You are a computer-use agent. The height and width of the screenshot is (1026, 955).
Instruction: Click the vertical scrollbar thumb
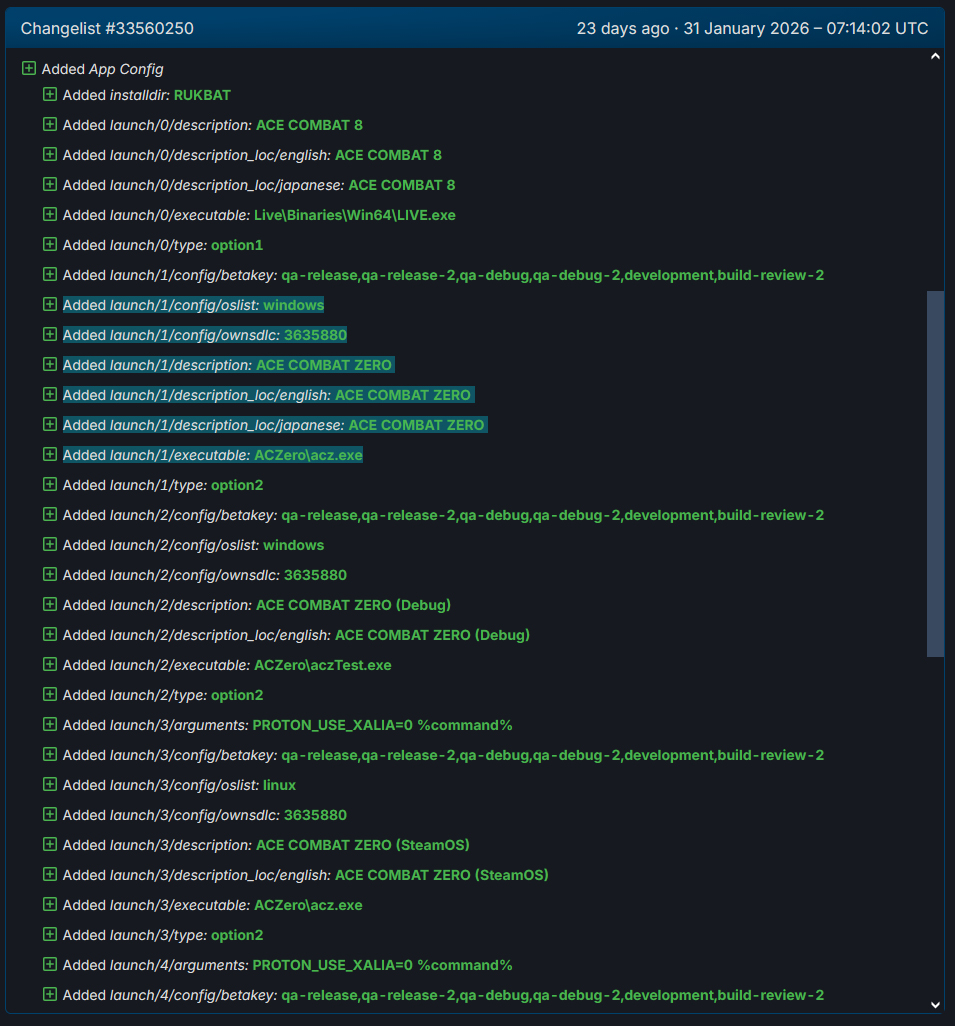pyautogui.click(x=935, y=474)
